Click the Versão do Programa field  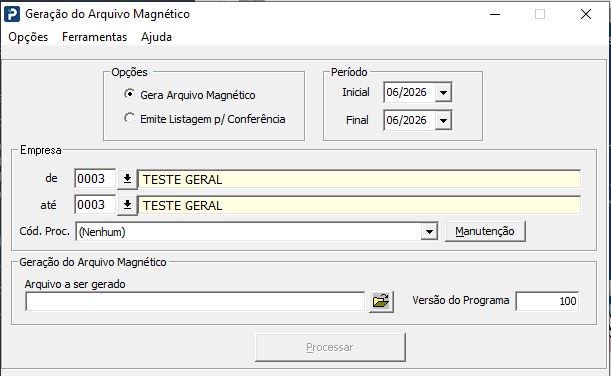coord(547,301)
